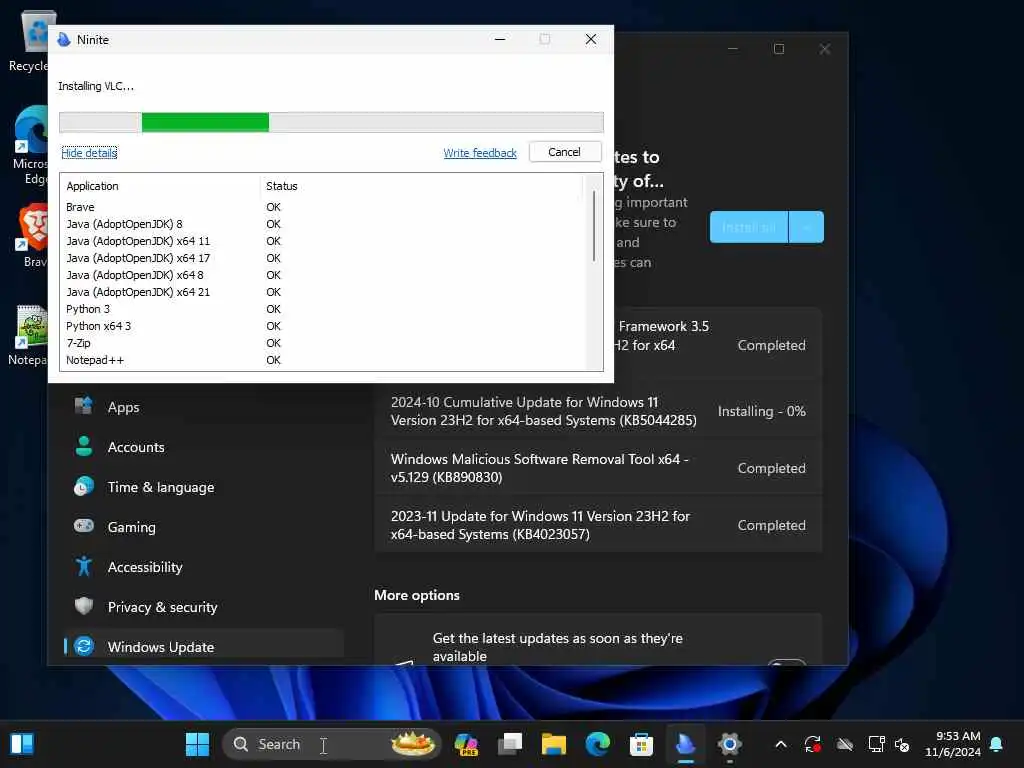Open Time & language settings
This screenshot has height=768, width=1024.
[204, 487]
